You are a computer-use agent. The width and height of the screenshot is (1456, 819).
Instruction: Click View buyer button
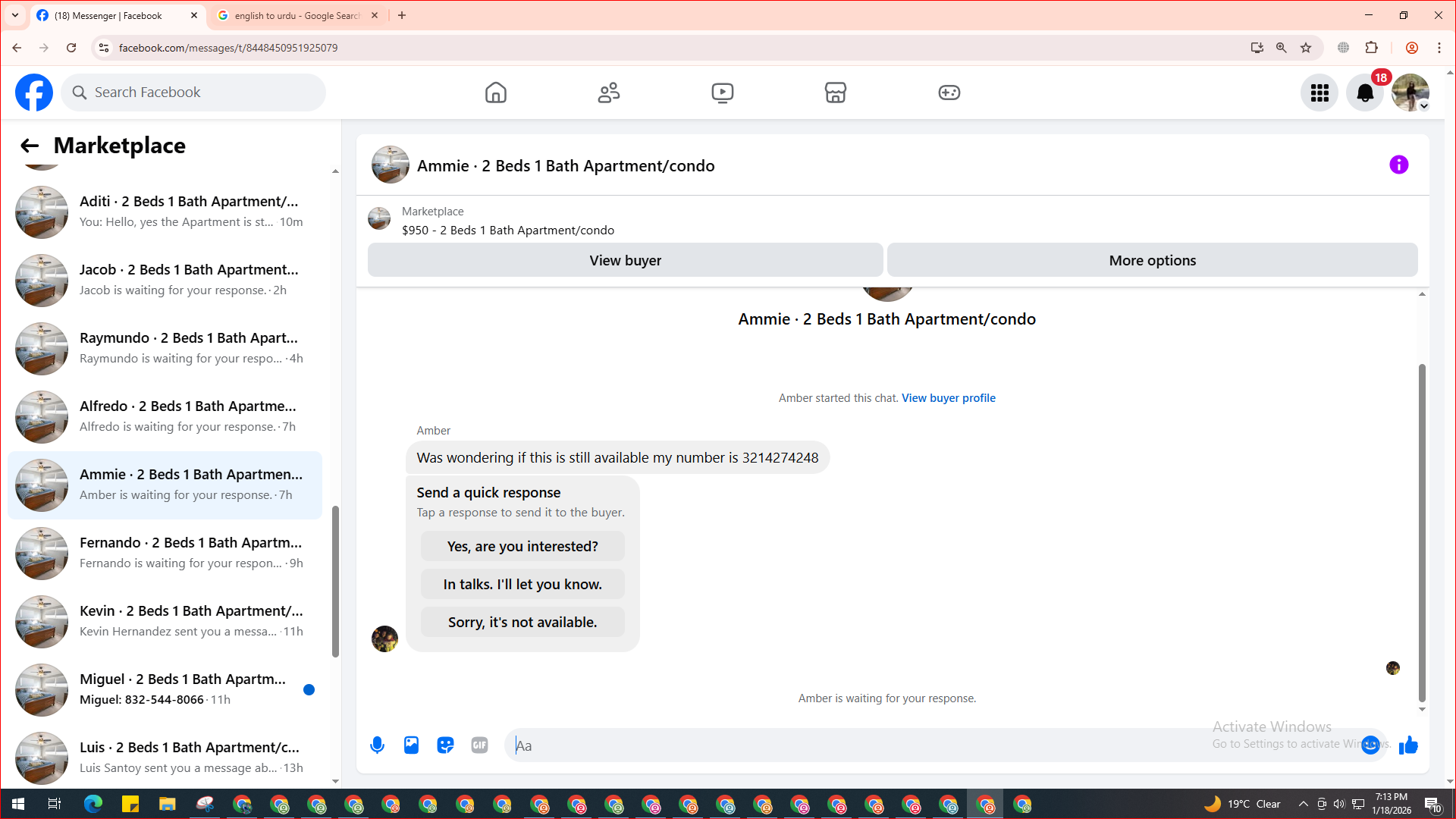click(625, 260)
